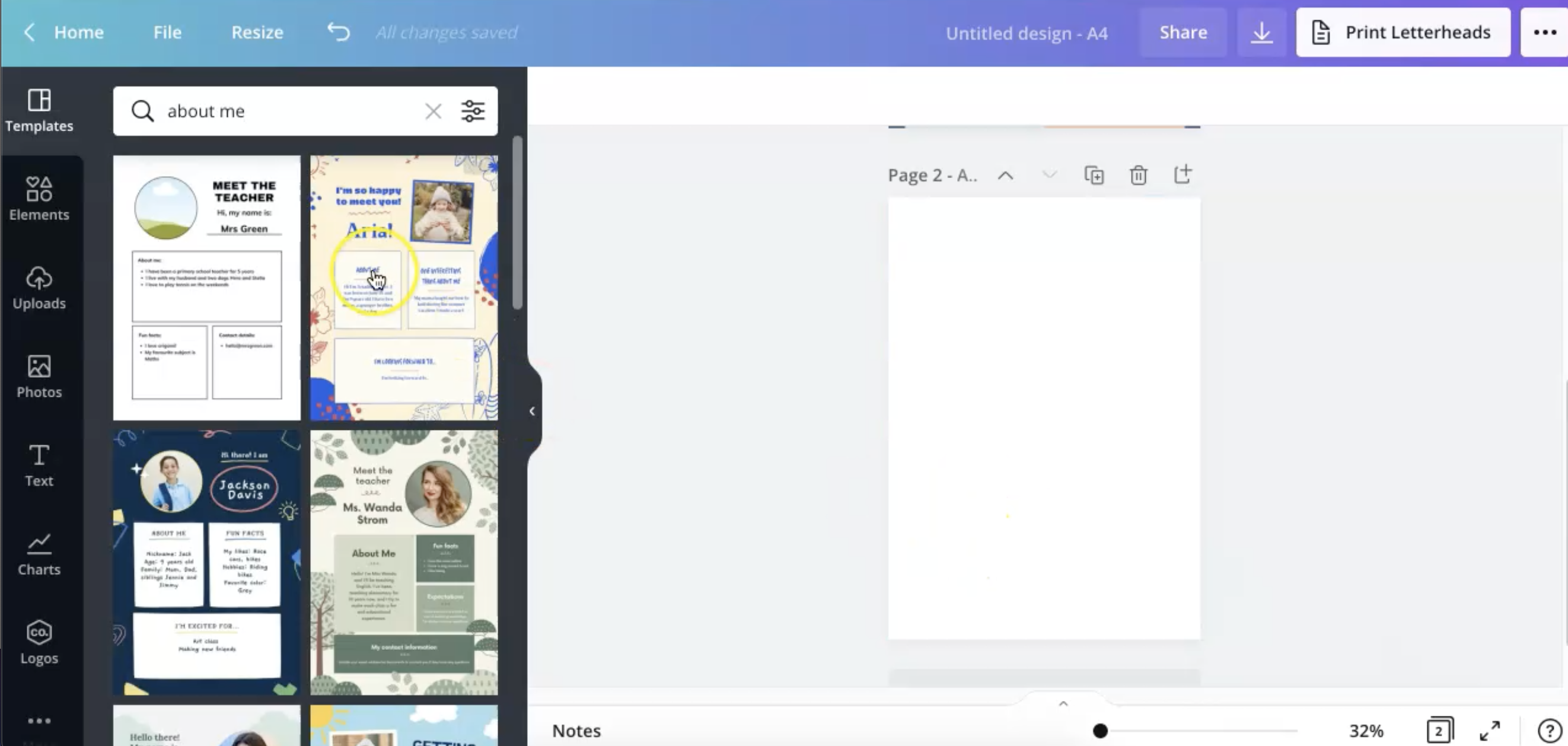Open the search filter options
The image size is (1568, 746).
click(473, 111)
